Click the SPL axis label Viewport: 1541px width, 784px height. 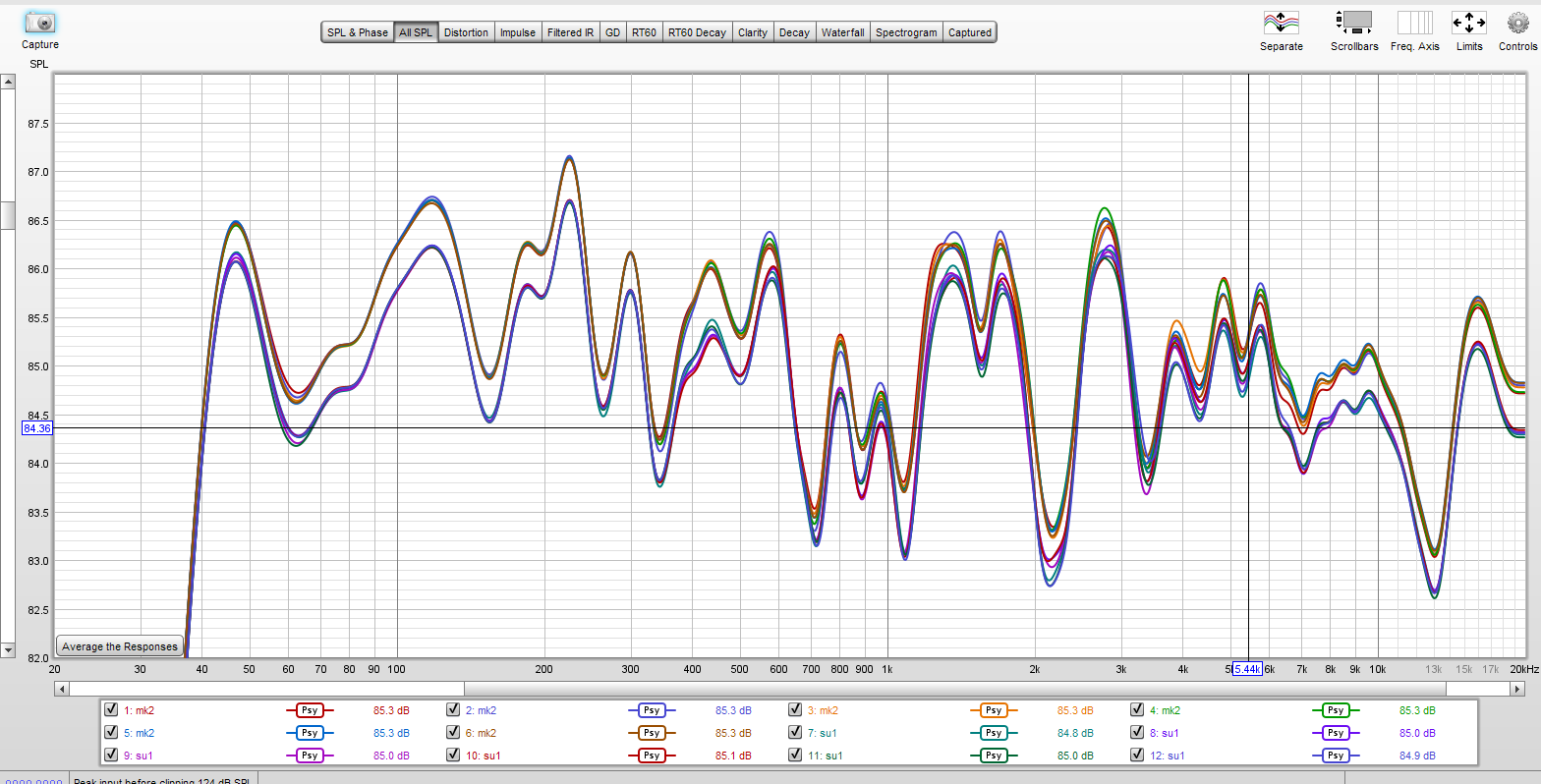click(x=38, y=64)
